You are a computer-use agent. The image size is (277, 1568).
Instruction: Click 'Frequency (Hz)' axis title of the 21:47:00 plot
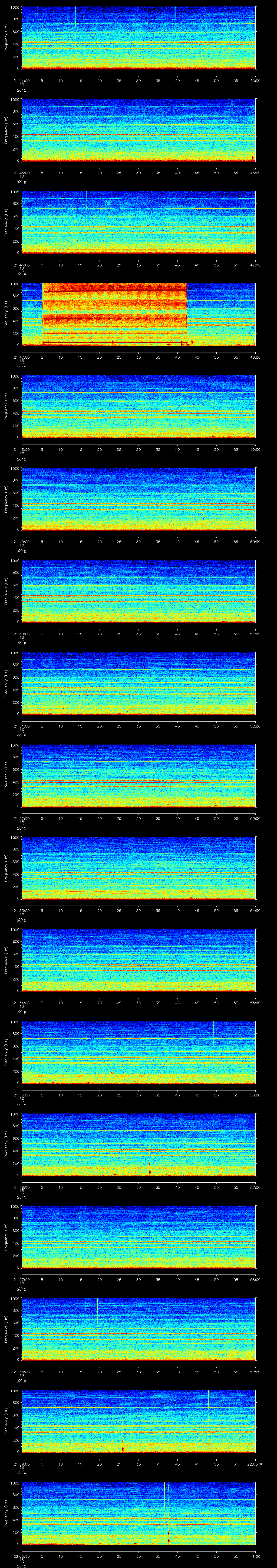(x=6, y=315)
